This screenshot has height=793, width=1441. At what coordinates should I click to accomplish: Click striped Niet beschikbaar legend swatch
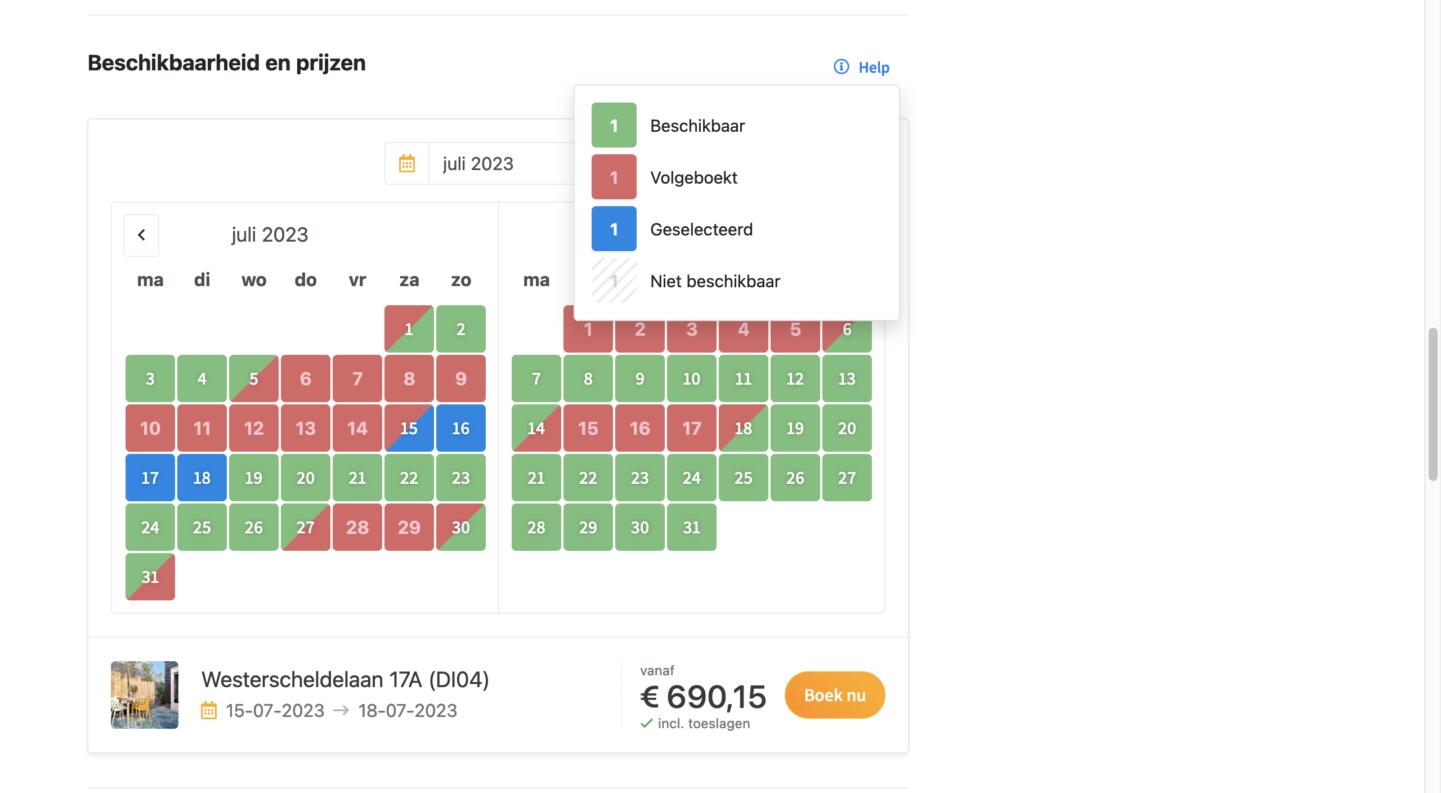(x=614, y=281)
